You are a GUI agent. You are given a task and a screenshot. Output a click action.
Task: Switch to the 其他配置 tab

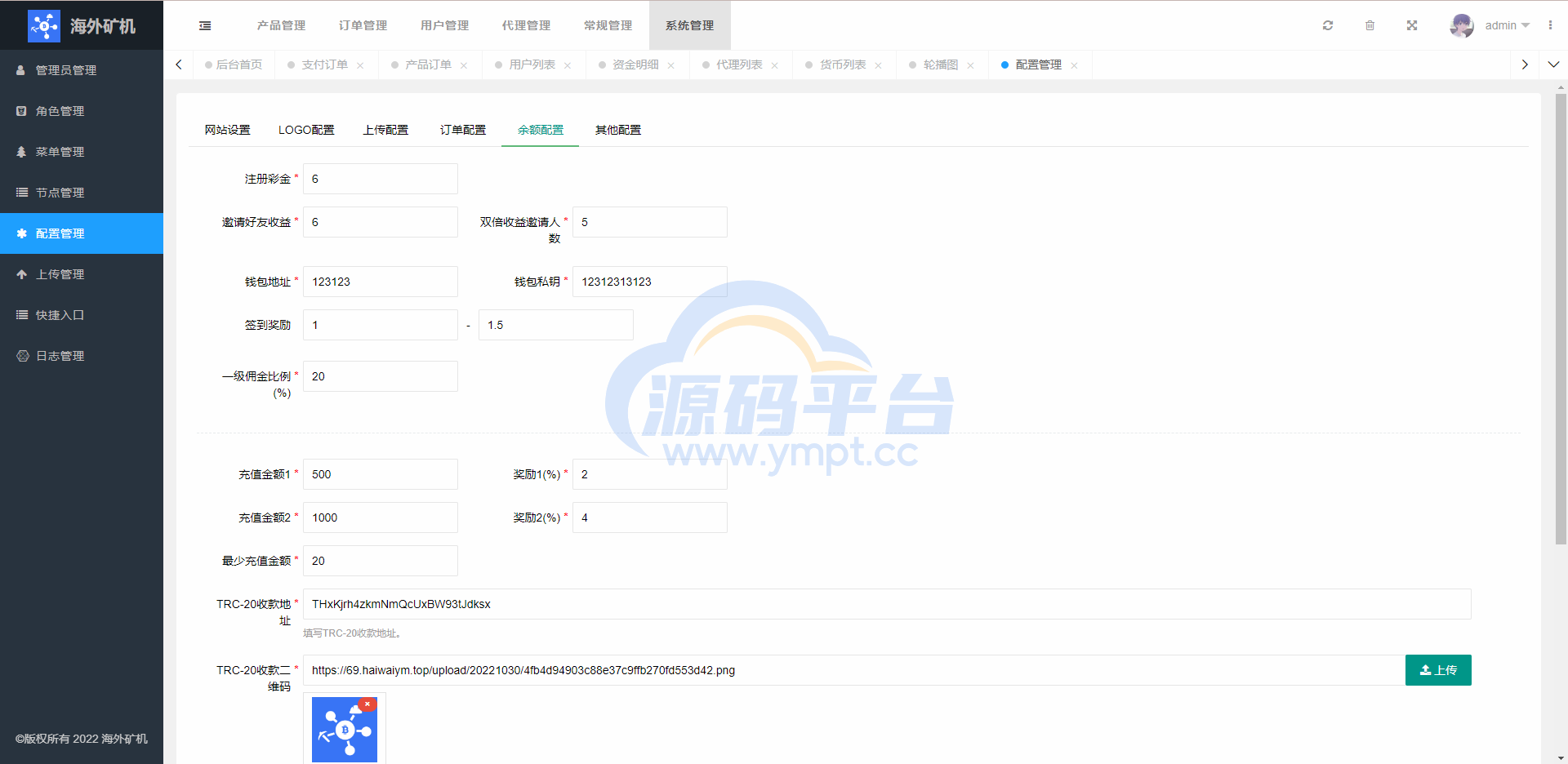618,130
